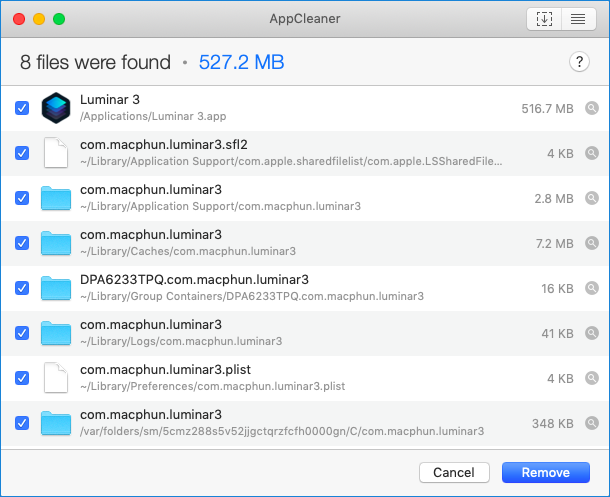The image size is (610, 497).
Task: Select the com.macphun.luminar3.plist file name
Action: 165,369
